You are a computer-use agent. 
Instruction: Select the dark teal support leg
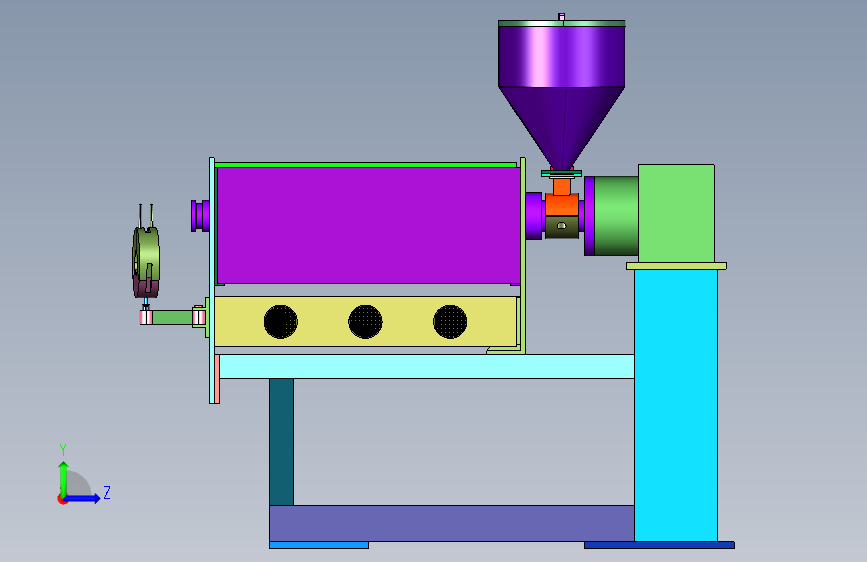pos(281,442)
